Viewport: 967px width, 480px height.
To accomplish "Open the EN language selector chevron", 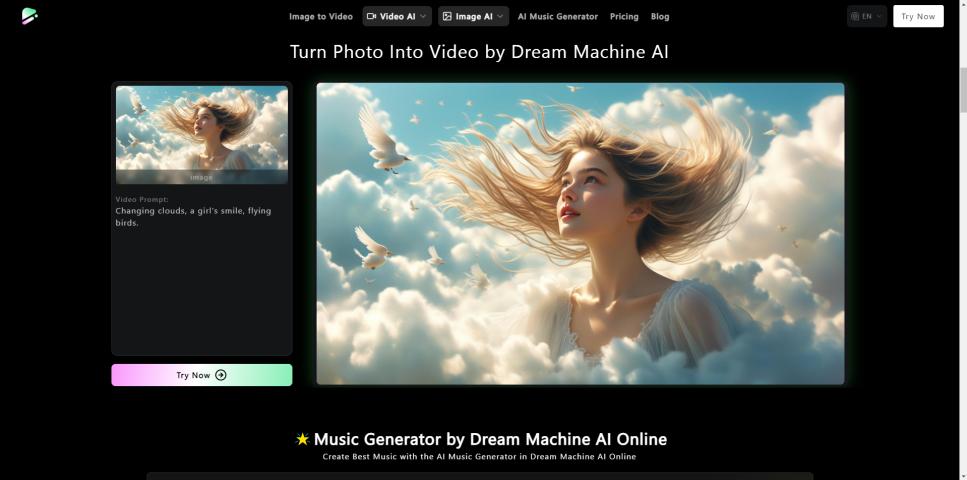I will click(x=879, y=16).
